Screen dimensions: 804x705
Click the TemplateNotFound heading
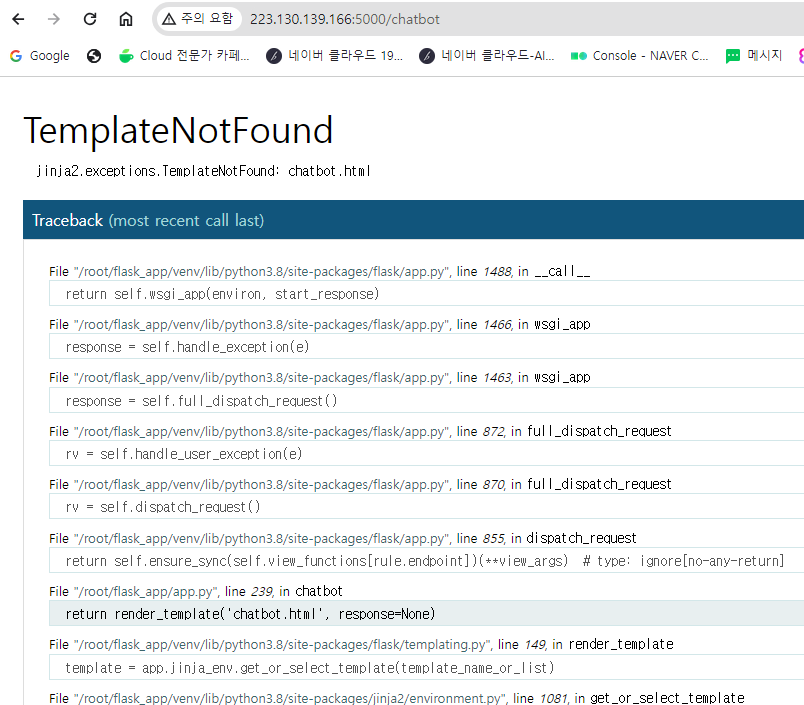tap(178, 130)
